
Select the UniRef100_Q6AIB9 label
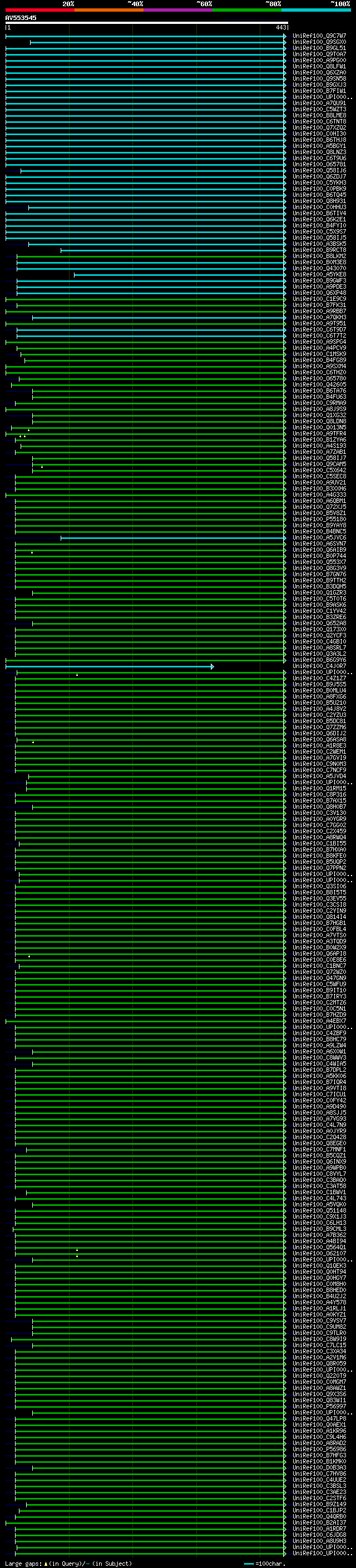[319, 550]
